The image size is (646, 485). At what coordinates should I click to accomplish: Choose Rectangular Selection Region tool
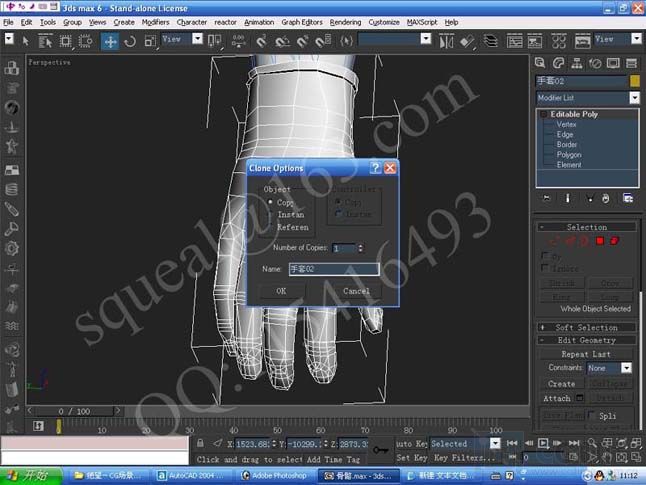(66, 41)
